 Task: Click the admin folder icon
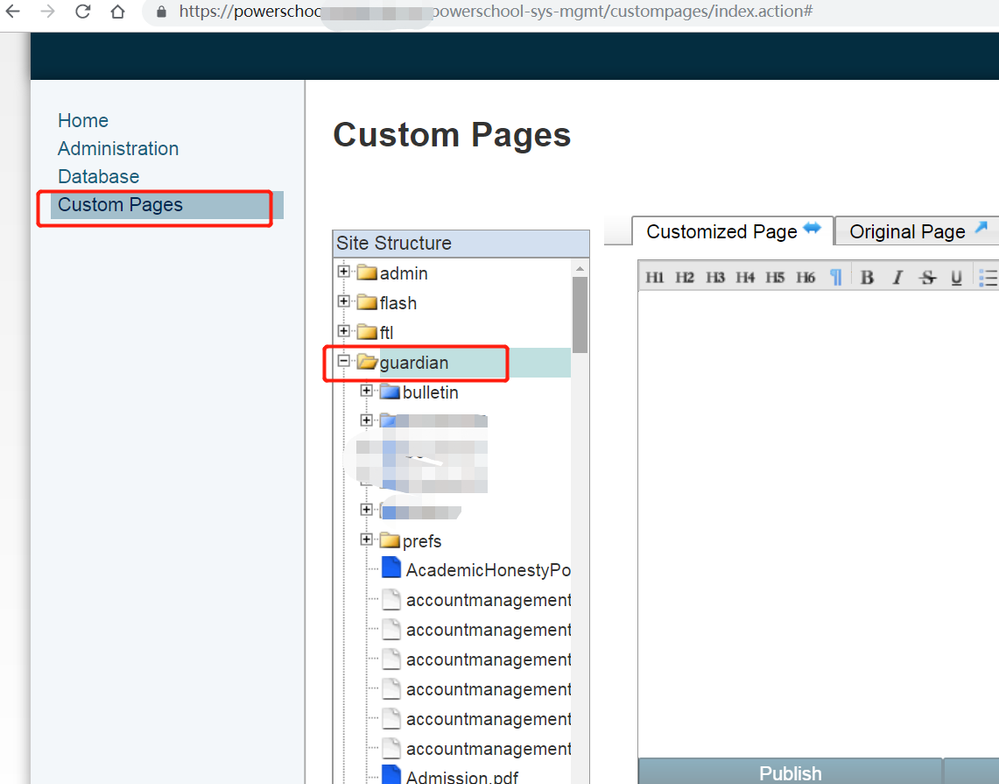367,273
